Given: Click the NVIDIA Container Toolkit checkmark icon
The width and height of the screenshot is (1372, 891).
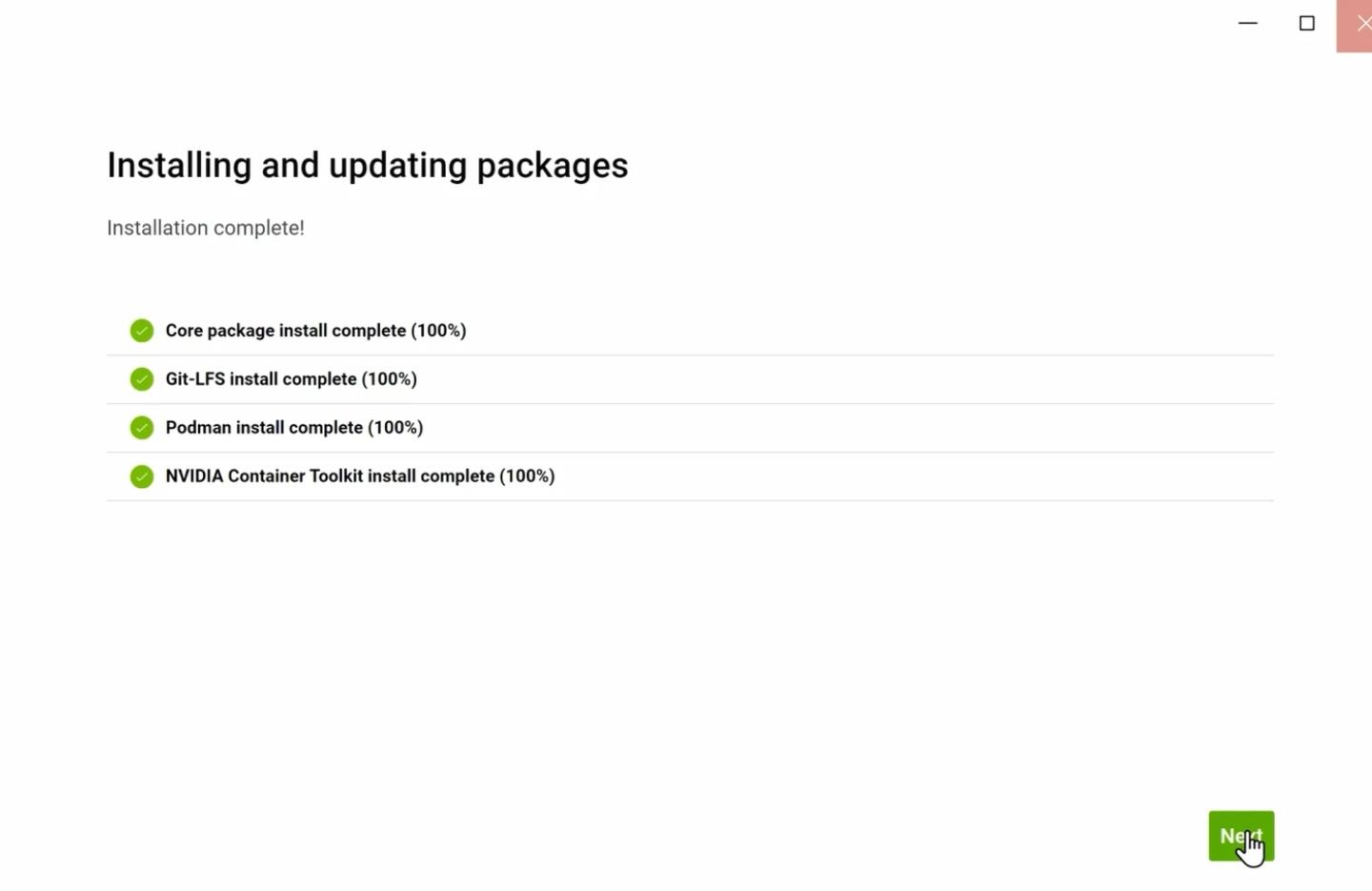Looking at the screenshot, I should [141, 476].
